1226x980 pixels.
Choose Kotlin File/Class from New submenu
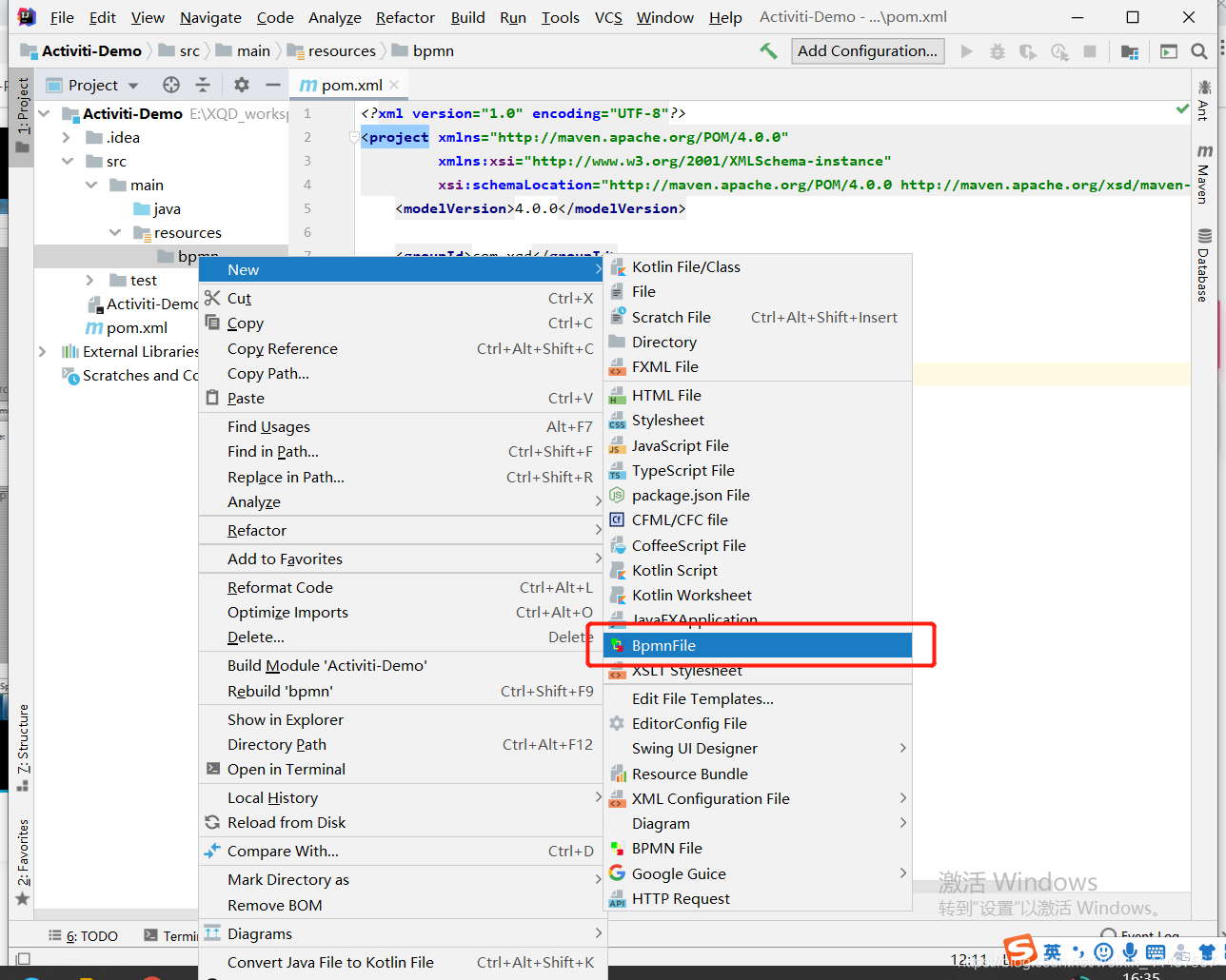(758, 266)
